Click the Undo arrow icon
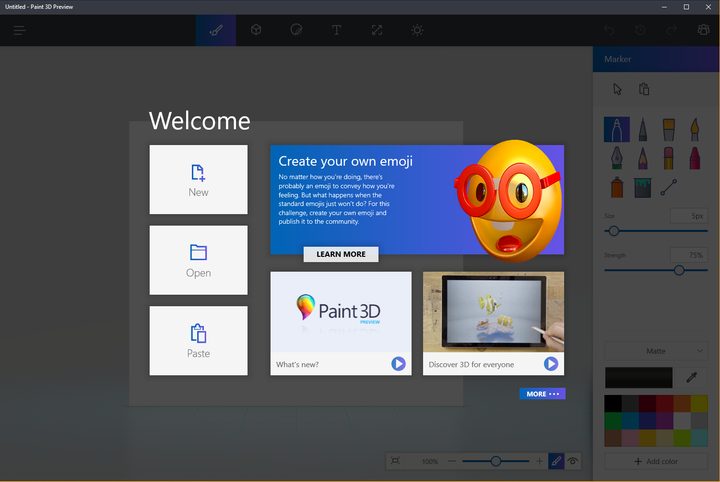Screen dimensions: 720x482 [x=609, y=30]
